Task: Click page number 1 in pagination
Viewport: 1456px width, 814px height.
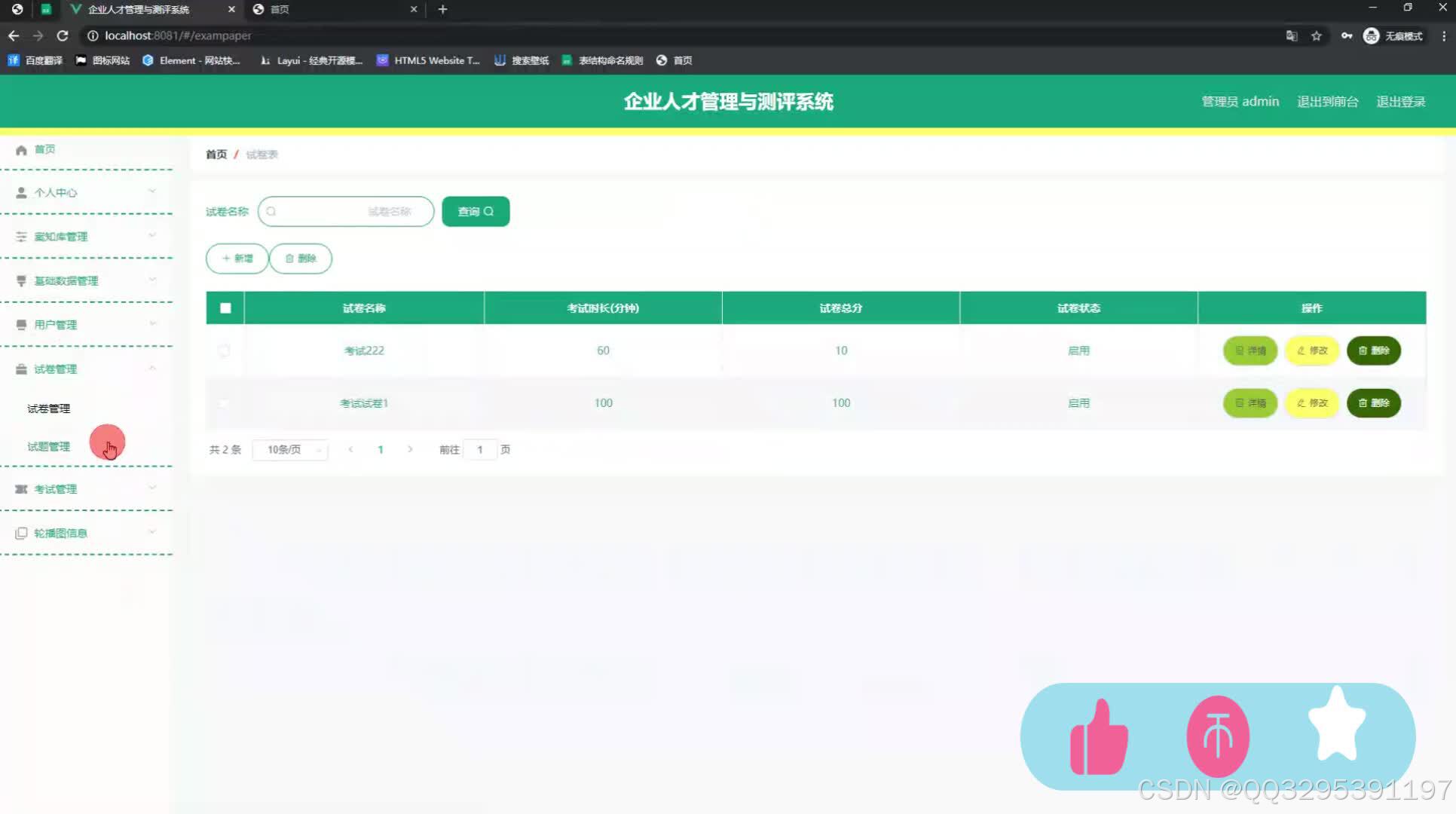Action: (x=381, y=450)
